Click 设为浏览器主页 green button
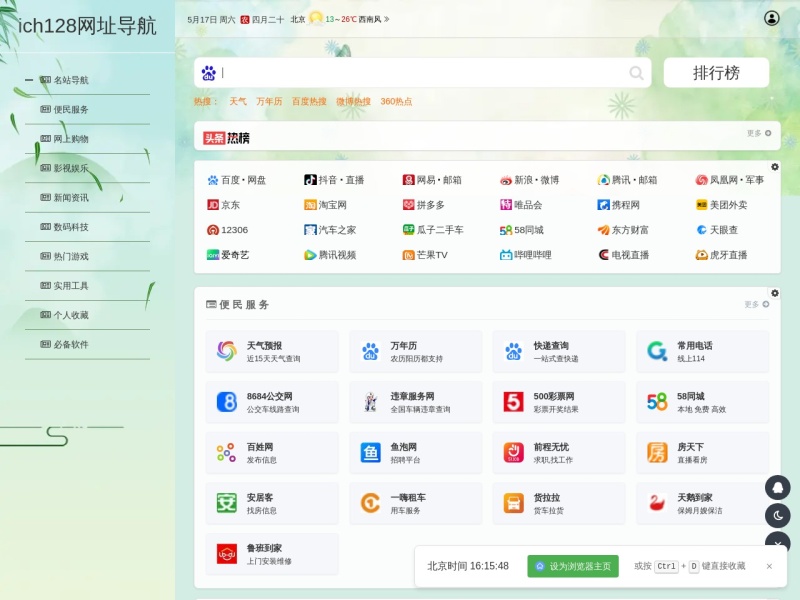Viewport: 800px width, 600px height. pos(573,566)
